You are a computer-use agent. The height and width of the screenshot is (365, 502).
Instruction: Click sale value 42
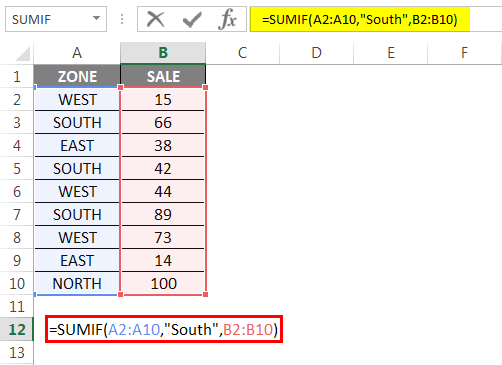[163, 168]
